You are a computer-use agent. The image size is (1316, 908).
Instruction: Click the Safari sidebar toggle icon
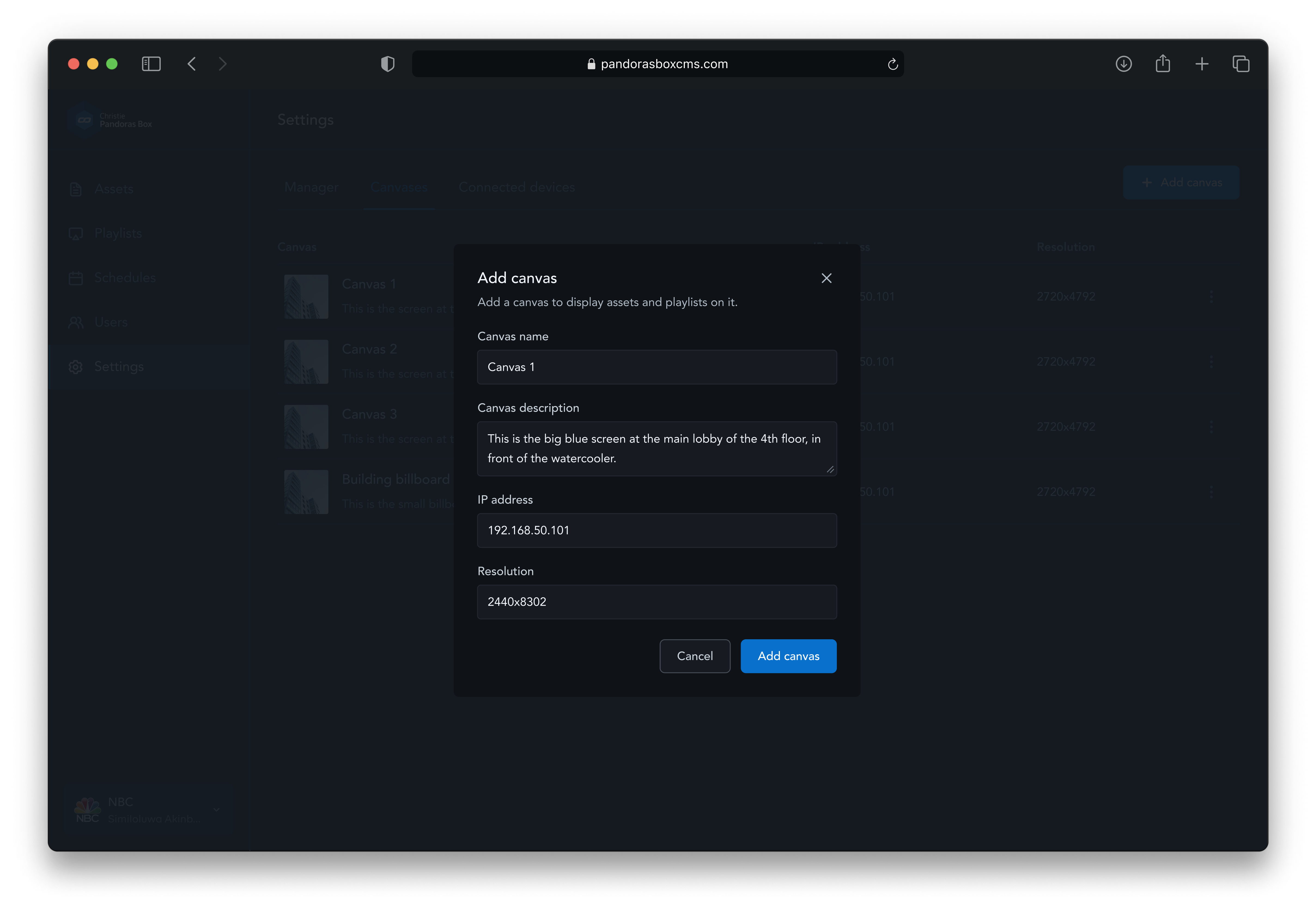151,64
